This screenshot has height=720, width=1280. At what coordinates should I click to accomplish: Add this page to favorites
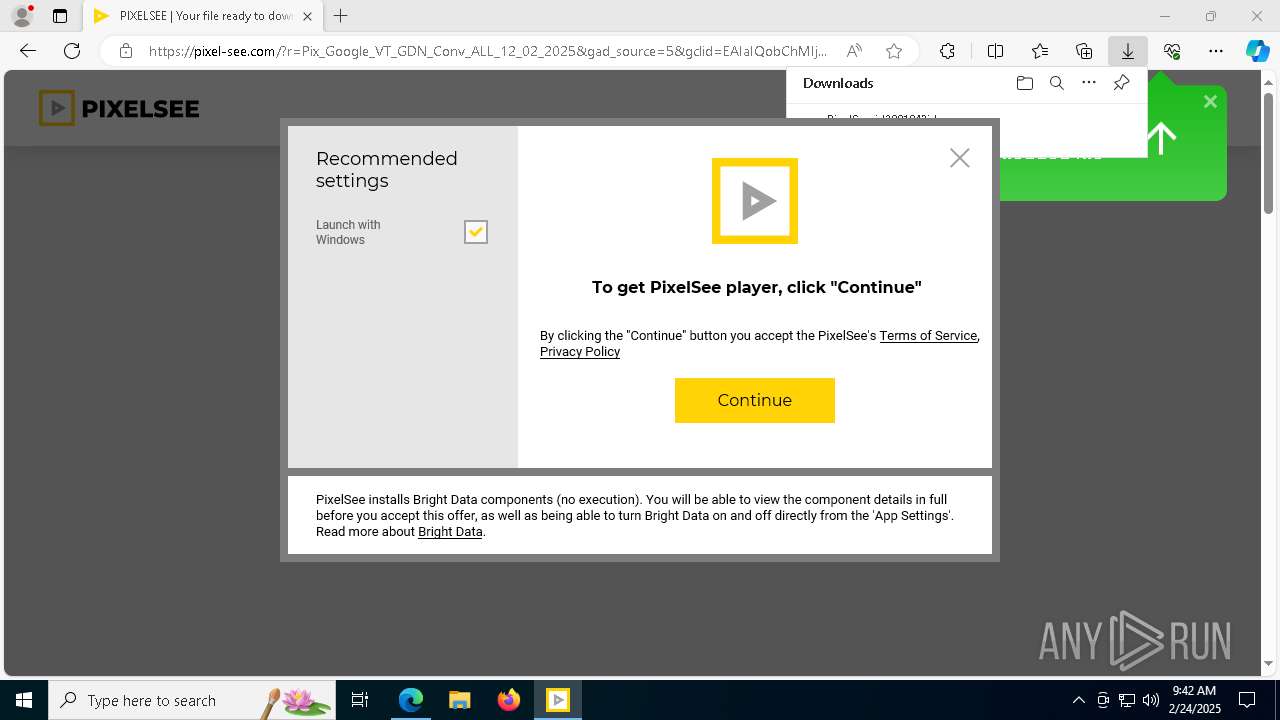(894, 51)
